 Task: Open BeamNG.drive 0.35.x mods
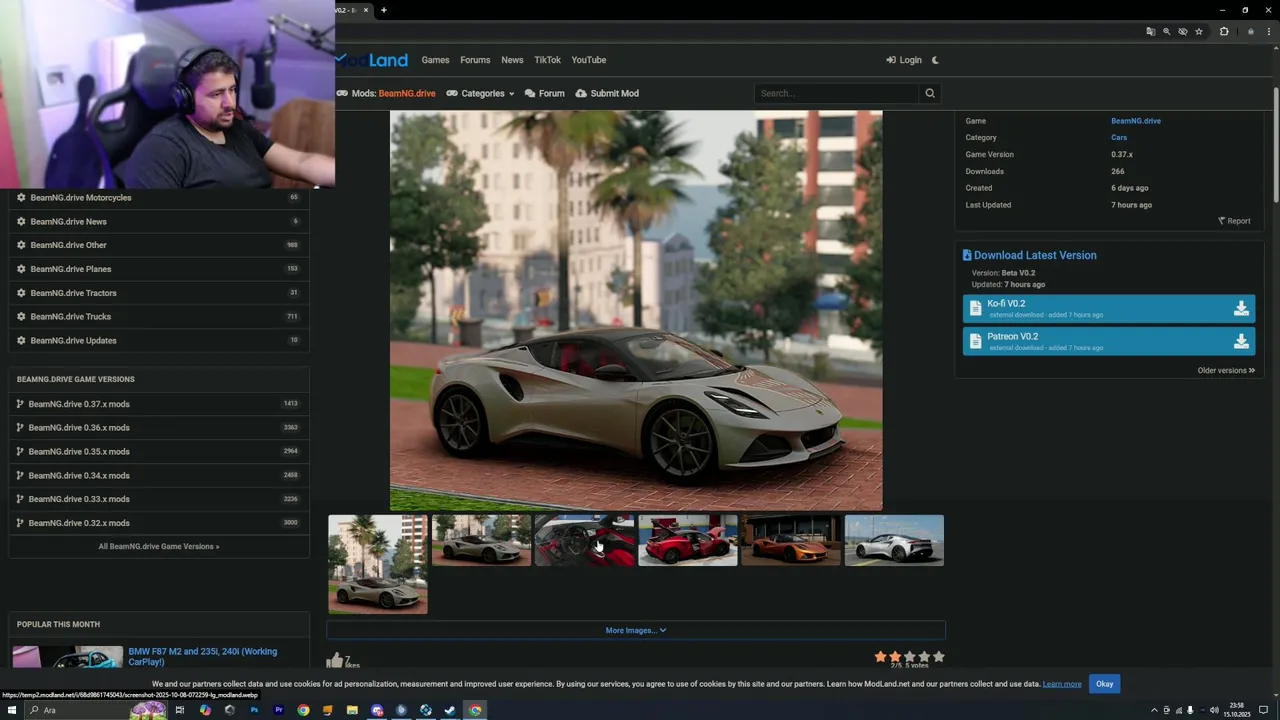click(79, 451)
